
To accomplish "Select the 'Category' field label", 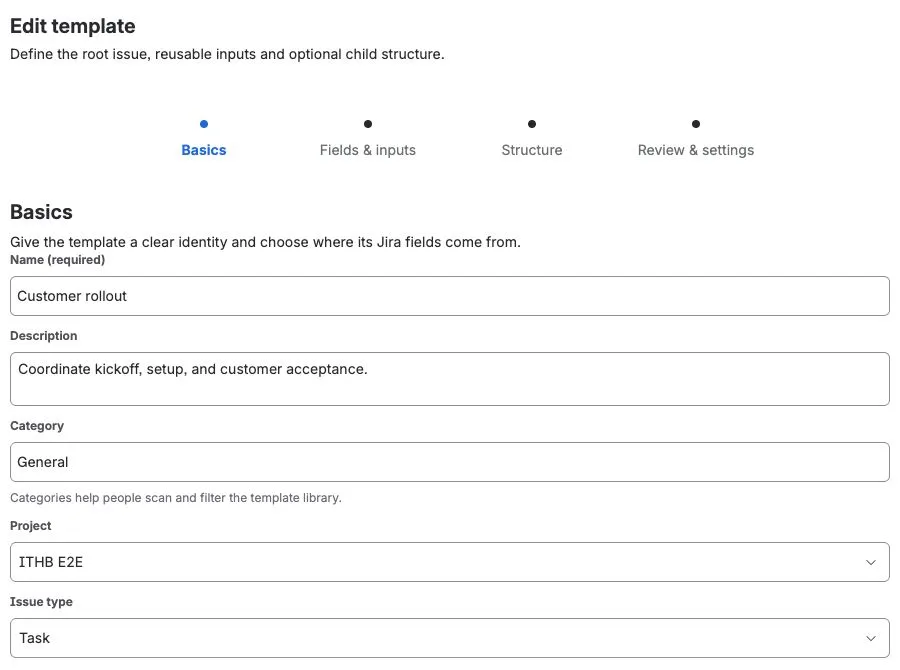I will pyautogui.click(x=37, y=426).
